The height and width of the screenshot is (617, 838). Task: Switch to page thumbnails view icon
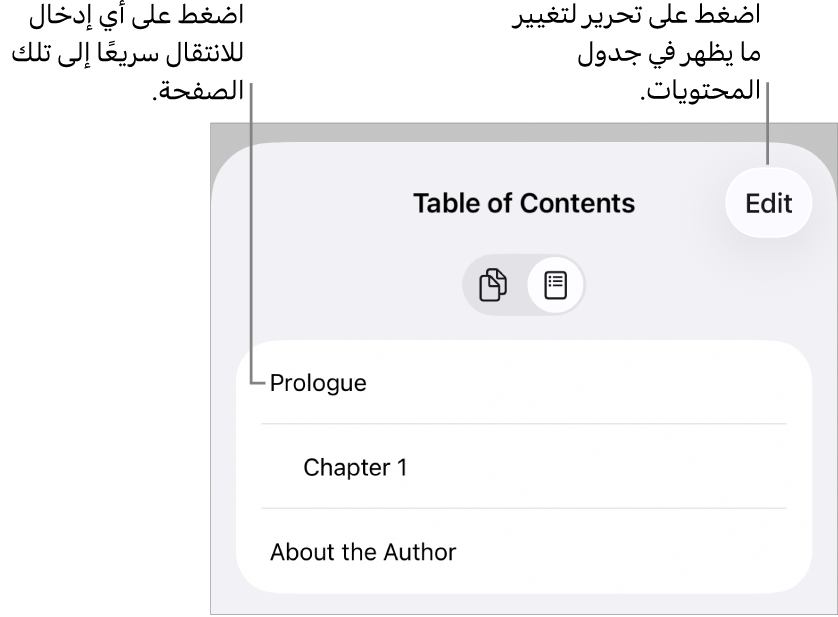pos(493,285)
